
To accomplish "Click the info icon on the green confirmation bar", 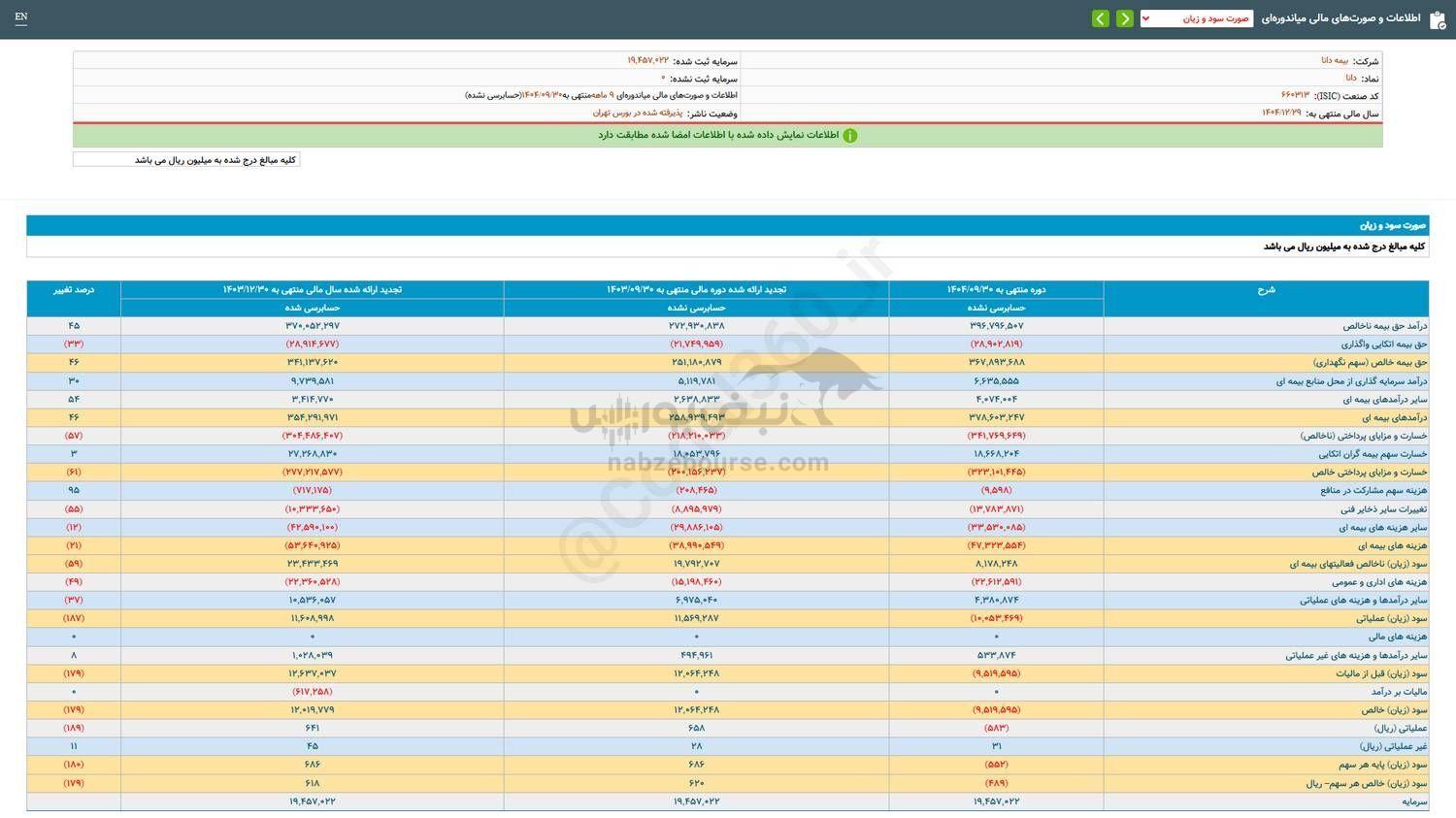I will click(849, 135).
